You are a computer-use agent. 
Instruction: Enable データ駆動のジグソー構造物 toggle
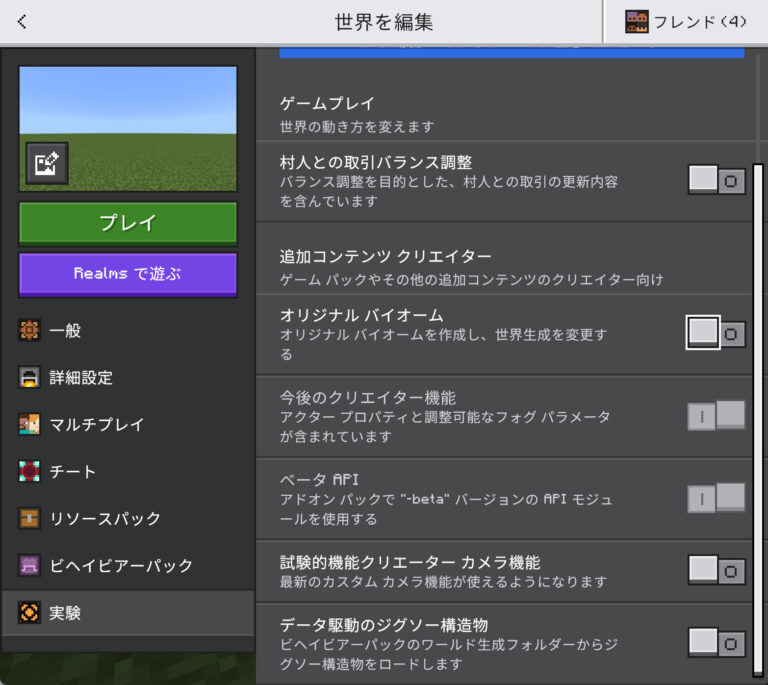[716, 642]
